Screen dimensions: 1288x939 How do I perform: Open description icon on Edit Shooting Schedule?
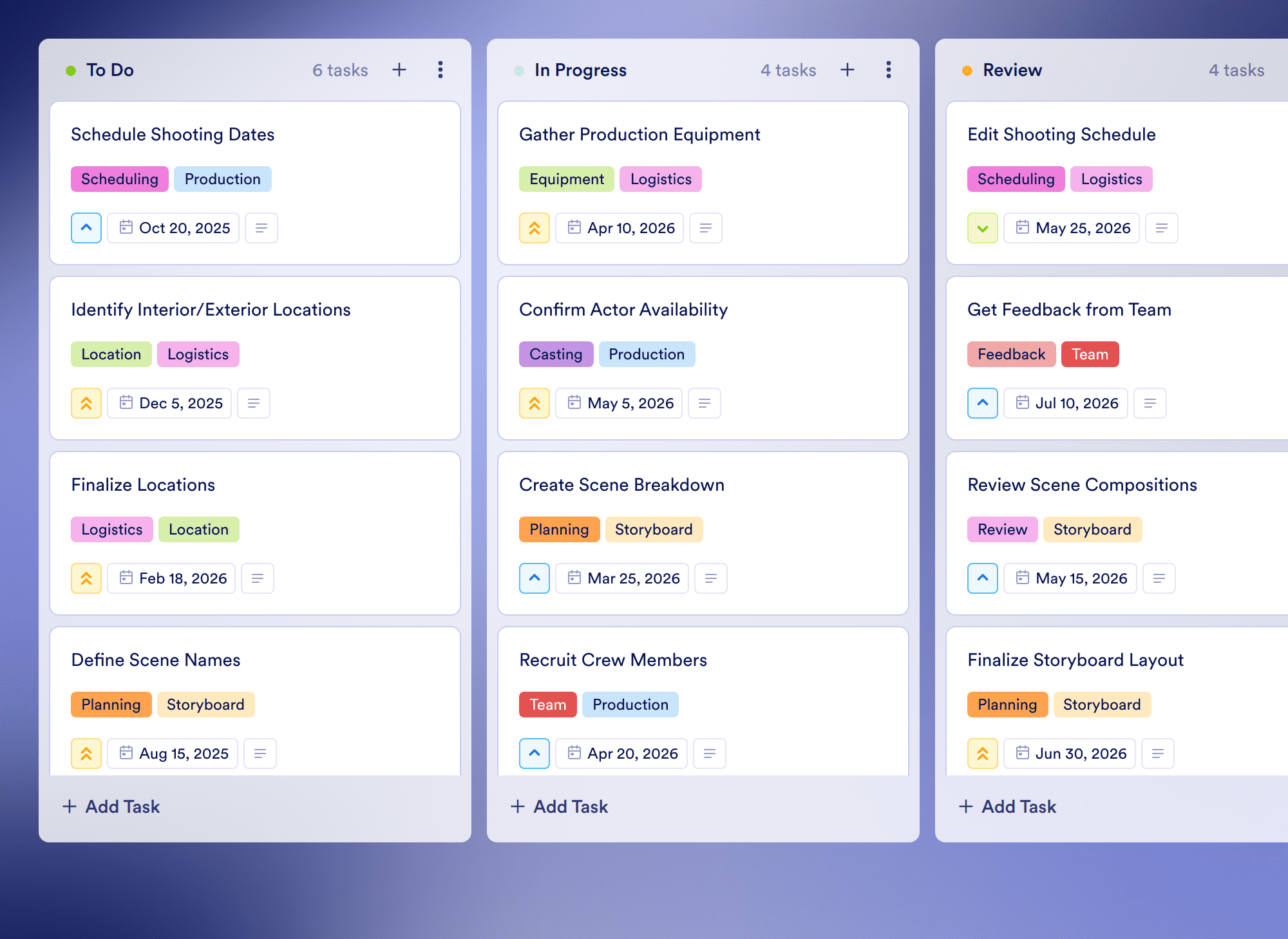(x=1162, y=228)
